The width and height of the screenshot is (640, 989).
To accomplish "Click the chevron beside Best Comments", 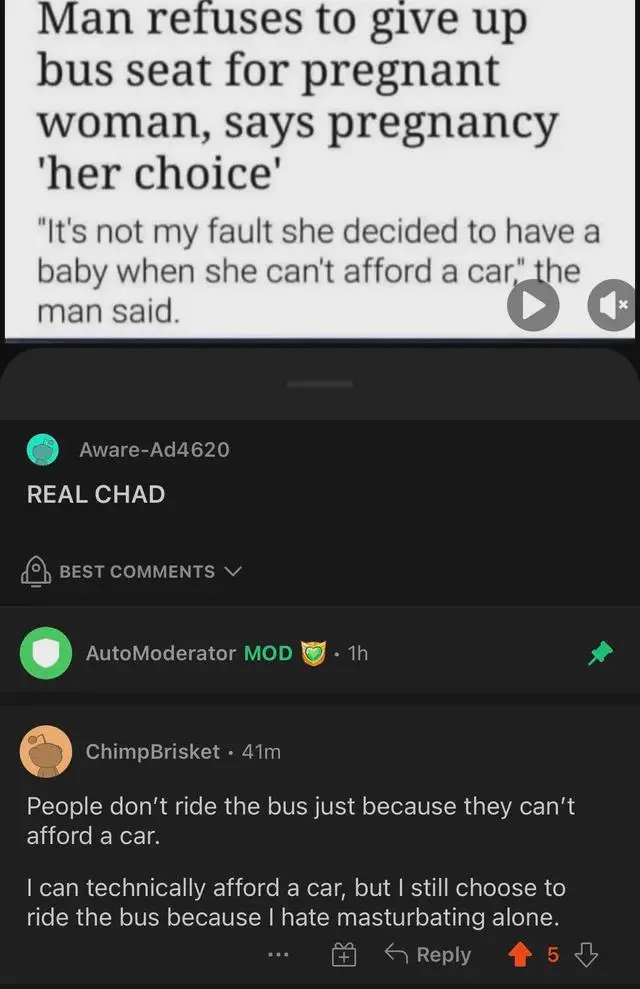I will point(233,571).
